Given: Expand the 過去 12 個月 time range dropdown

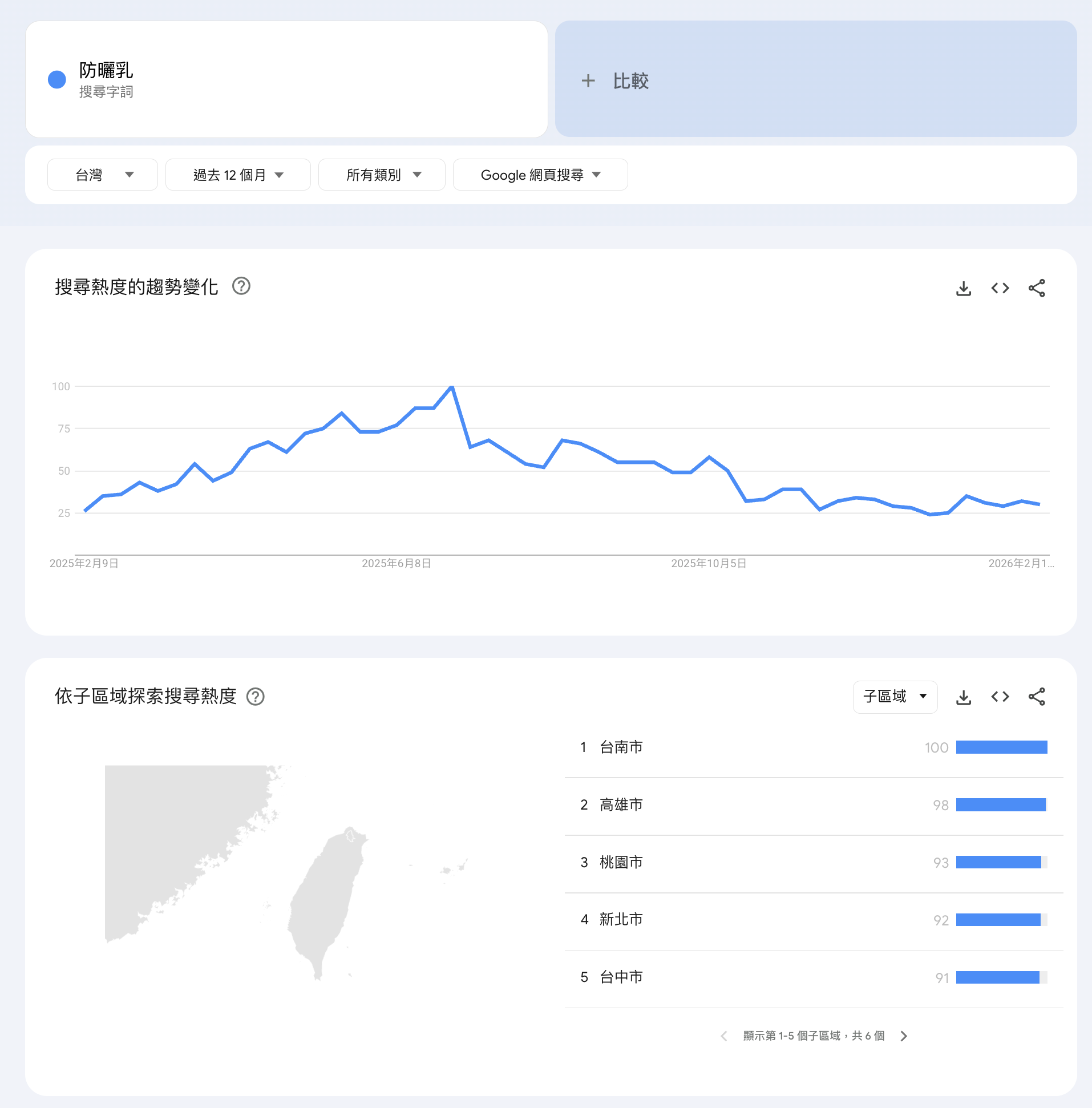Looking at the screenshot, I should coord(237,175).
